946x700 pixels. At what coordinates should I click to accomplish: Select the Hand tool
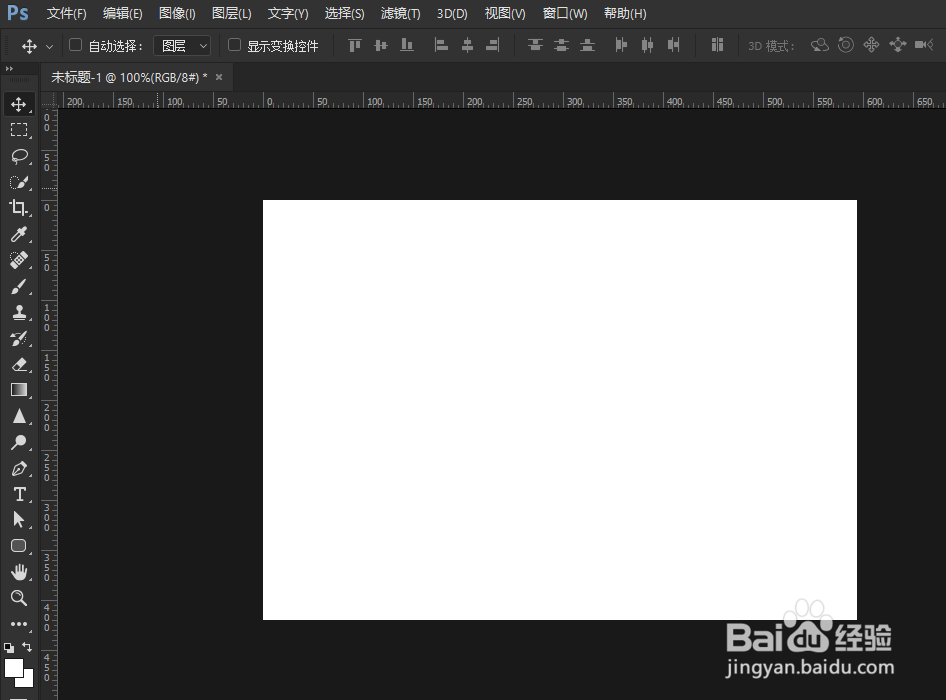coord(19,571)
